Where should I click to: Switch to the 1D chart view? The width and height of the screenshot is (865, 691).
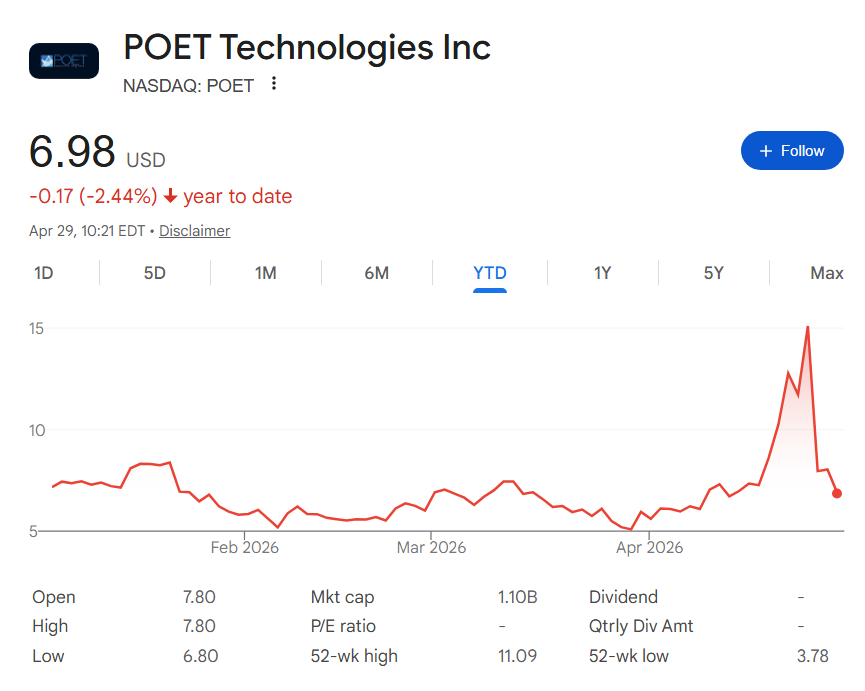tap(43, 272)
